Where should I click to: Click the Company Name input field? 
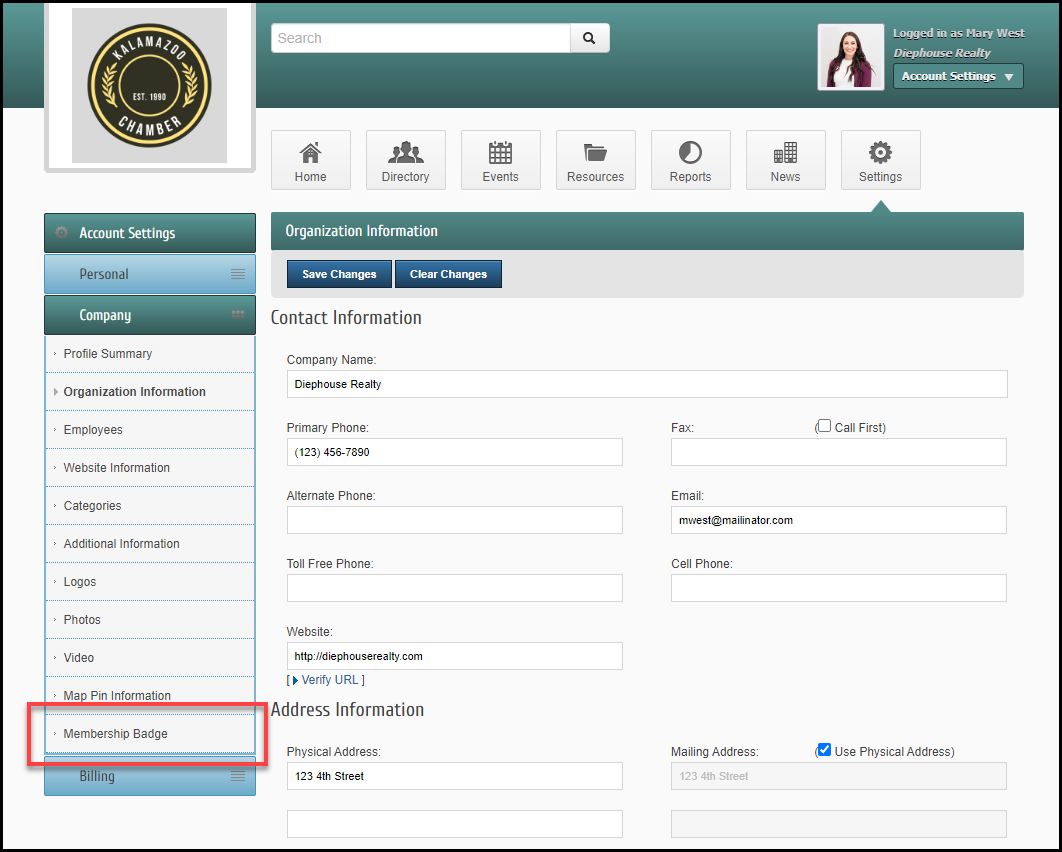[646, 384]
